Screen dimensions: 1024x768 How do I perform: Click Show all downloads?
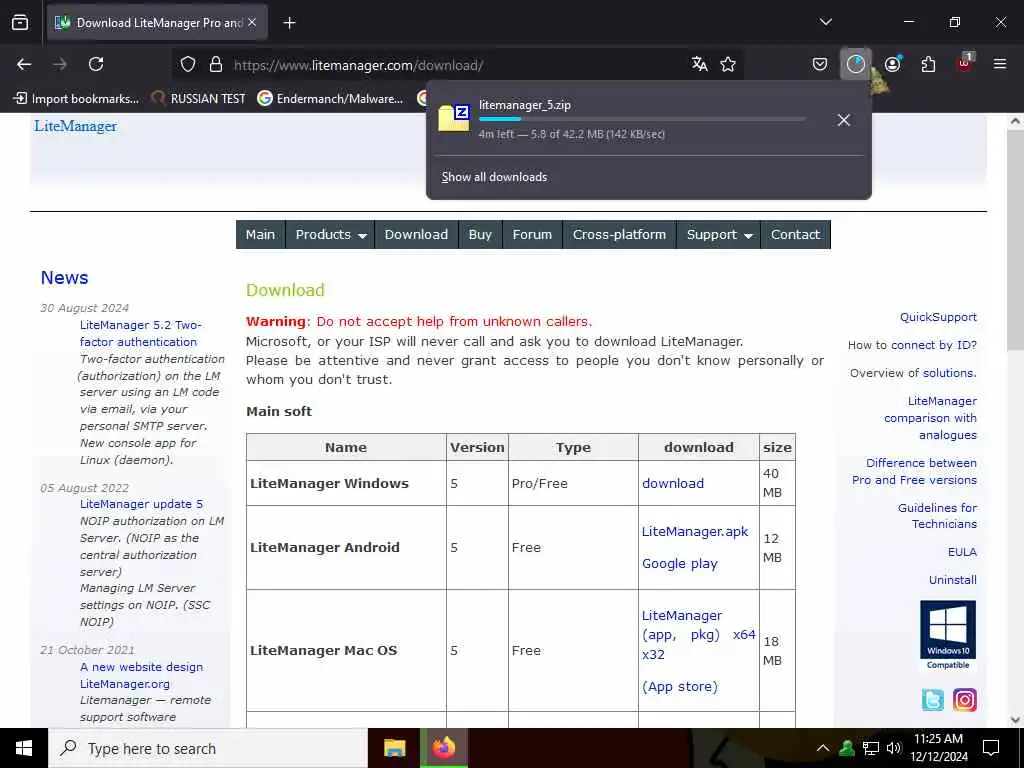(494, 177)
